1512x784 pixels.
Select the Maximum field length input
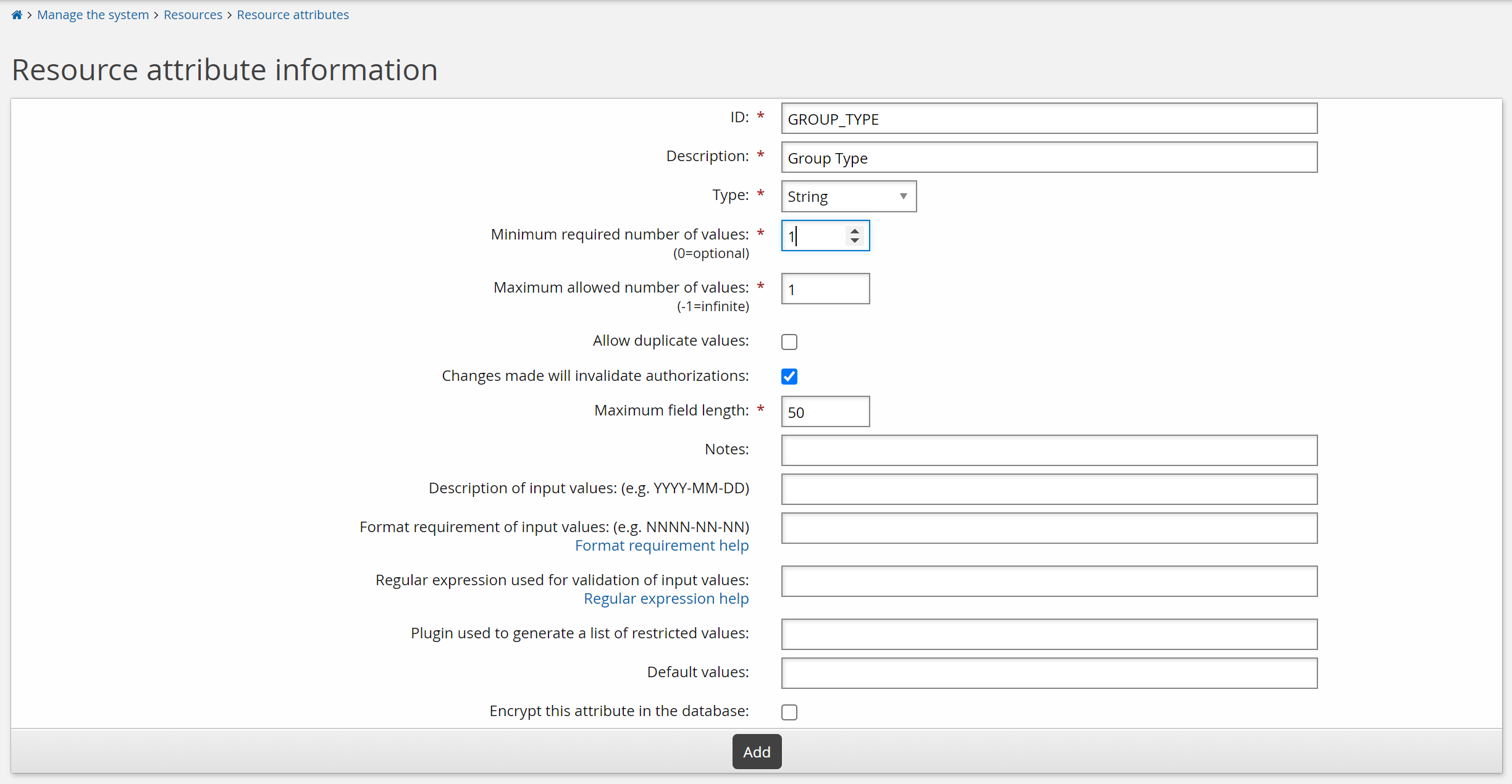825,412
